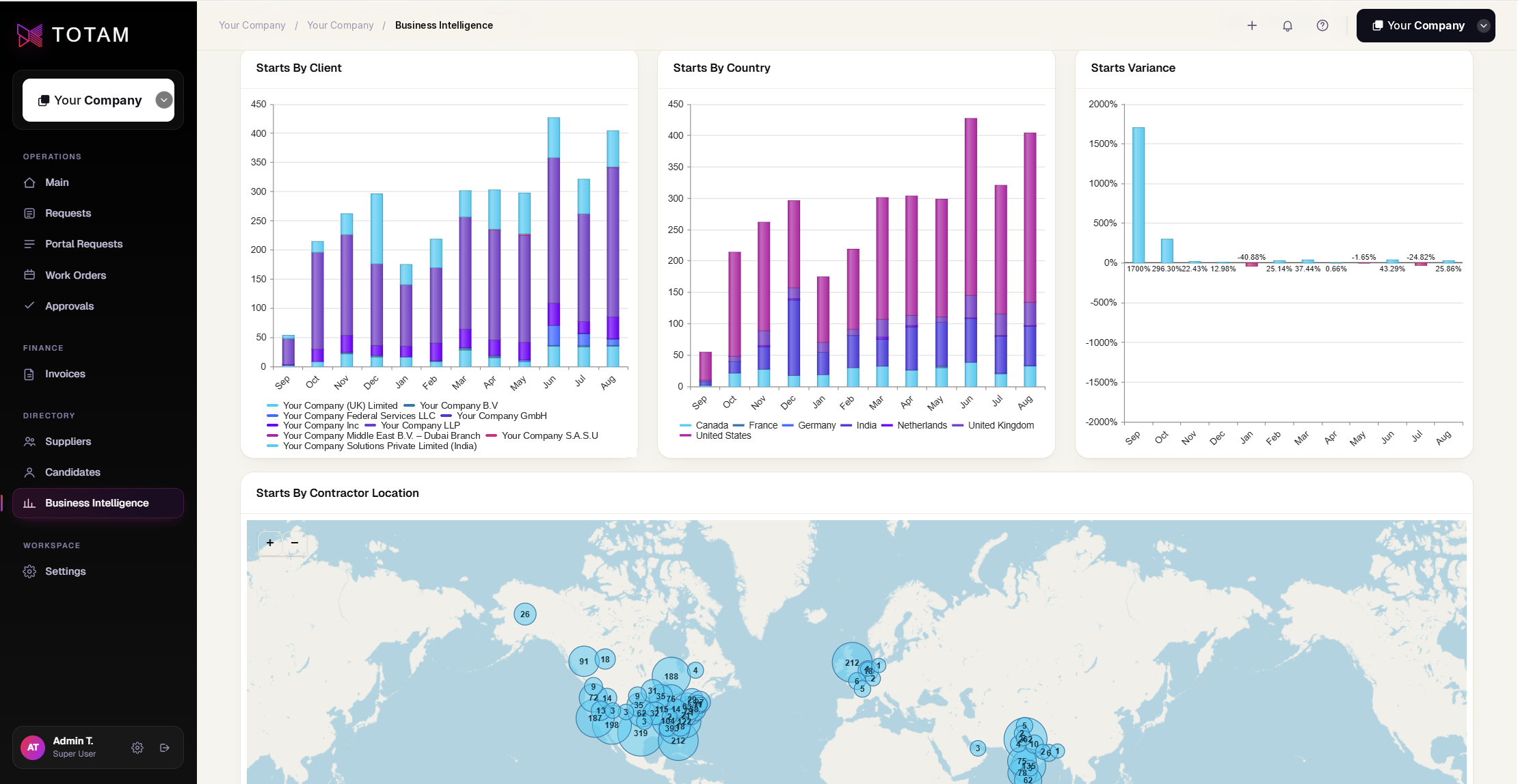Viewport: 1518px width, 784px height.
Task: Toggle Canada legend in Starts By Country
Action: pos(704,425)
